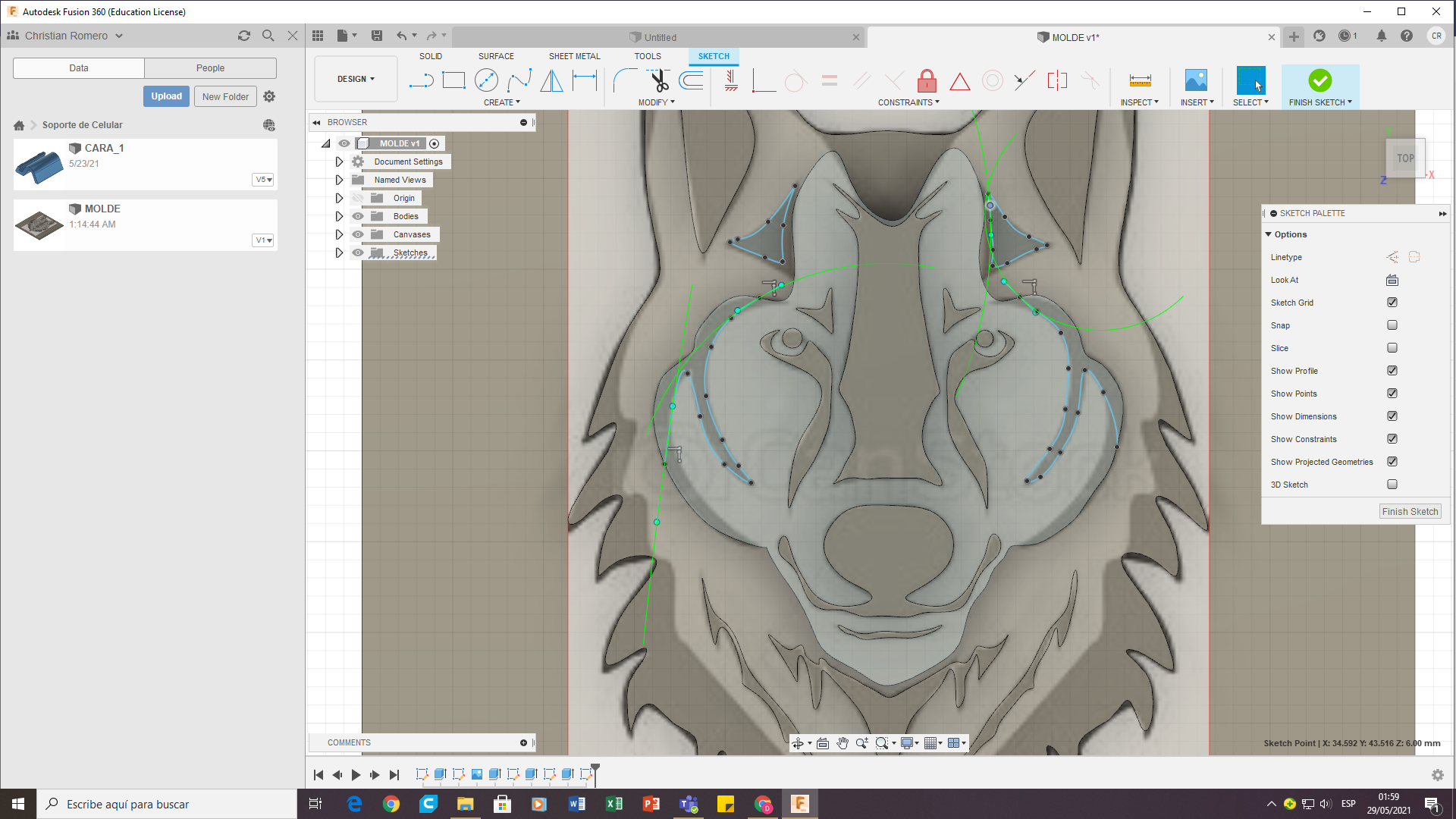The width and height of the screenshot is (1456, 819).
Task: Hide the Canvases folder visibility eye
Action: pos(358,234)
